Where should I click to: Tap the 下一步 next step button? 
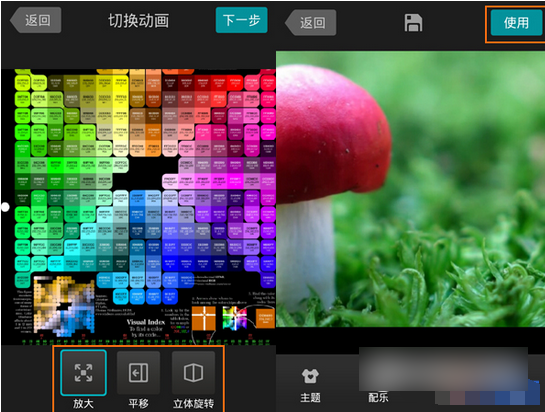241,20
